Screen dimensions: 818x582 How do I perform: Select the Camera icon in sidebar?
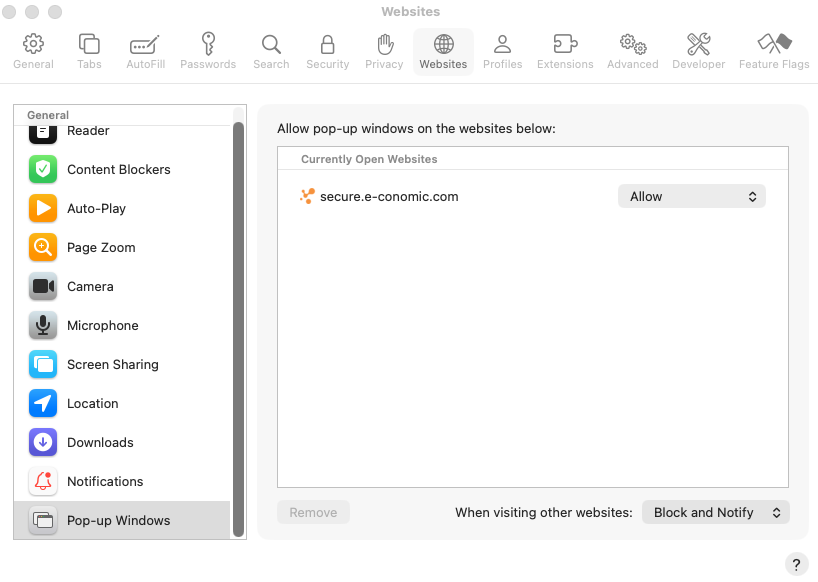[43, 286]
